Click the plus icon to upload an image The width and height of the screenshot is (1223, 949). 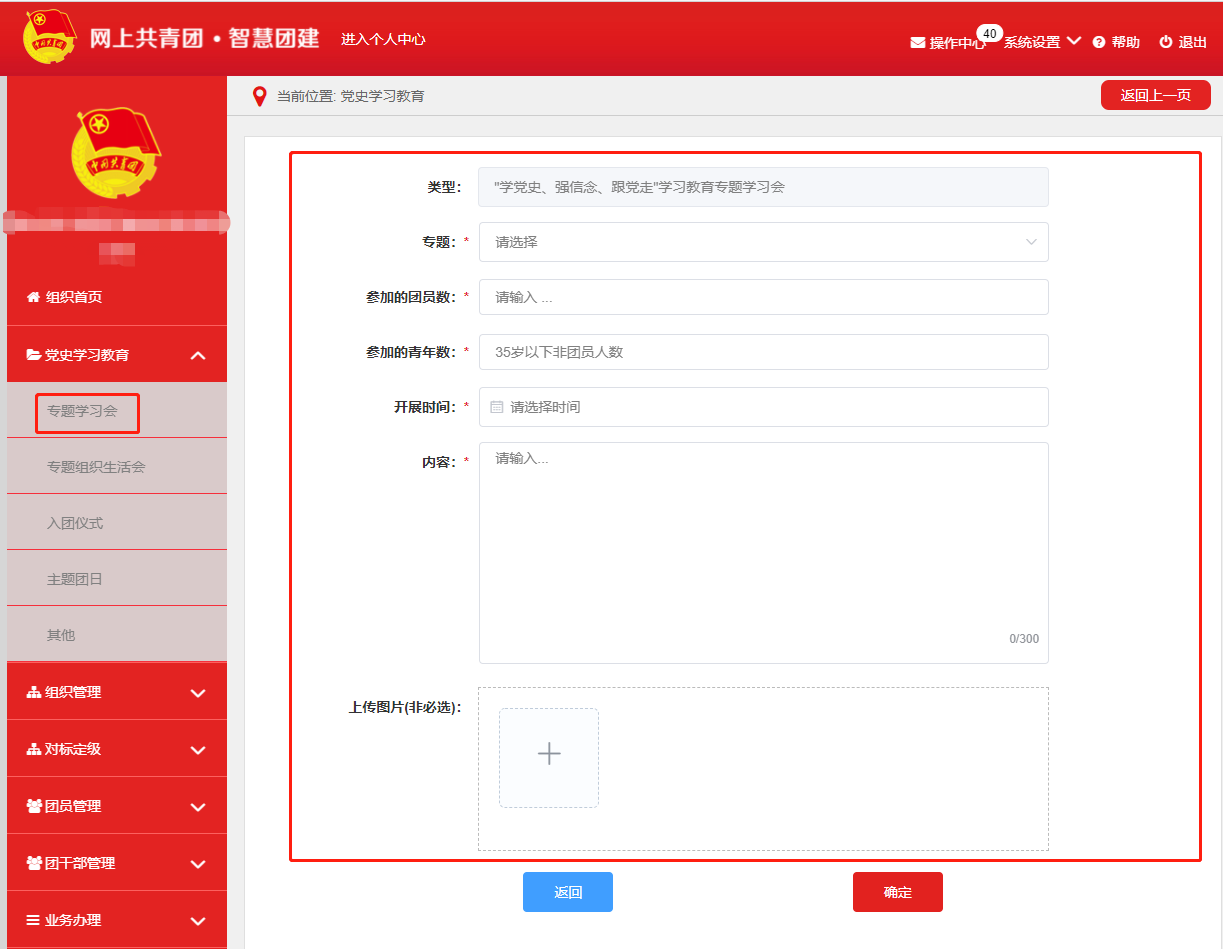point(549,755)
